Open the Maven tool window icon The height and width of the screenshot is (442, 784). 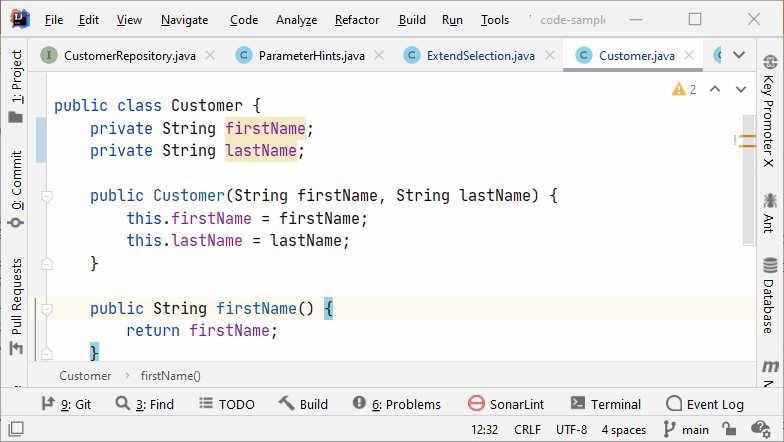pos(770,366)
